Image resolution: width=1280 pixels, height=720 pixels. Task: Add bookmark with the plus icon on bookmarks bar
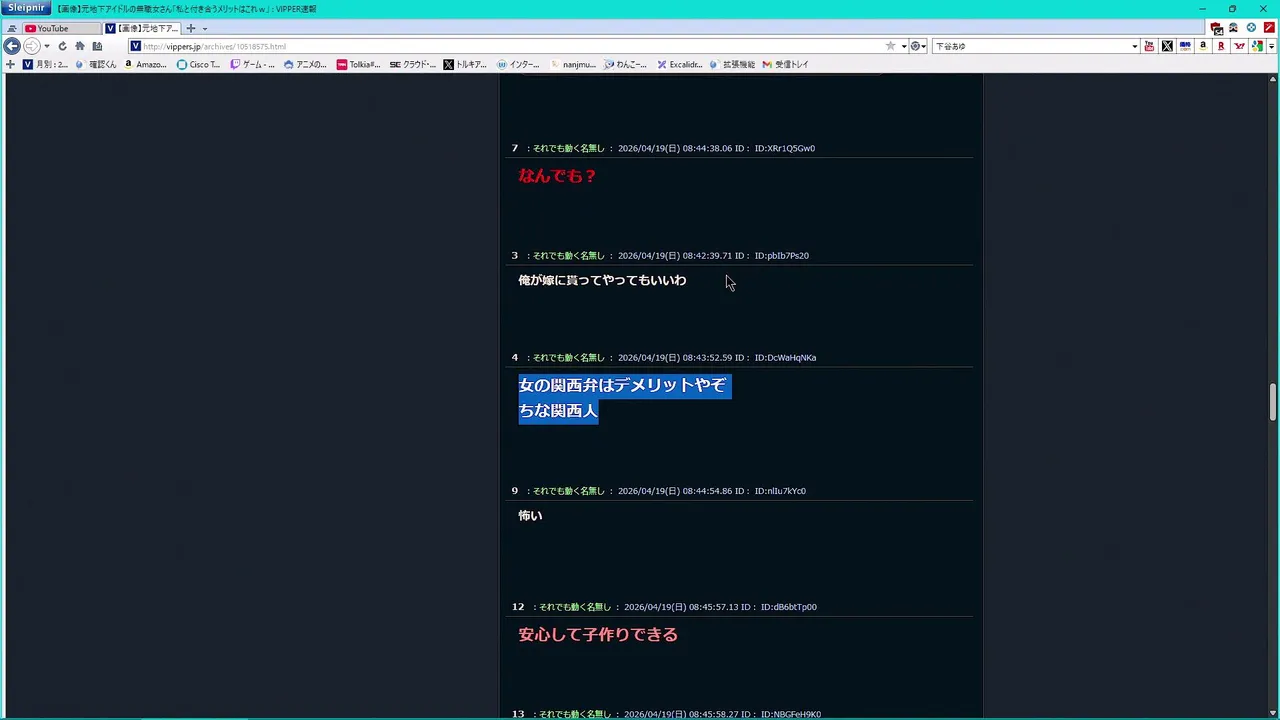(10, 64)
